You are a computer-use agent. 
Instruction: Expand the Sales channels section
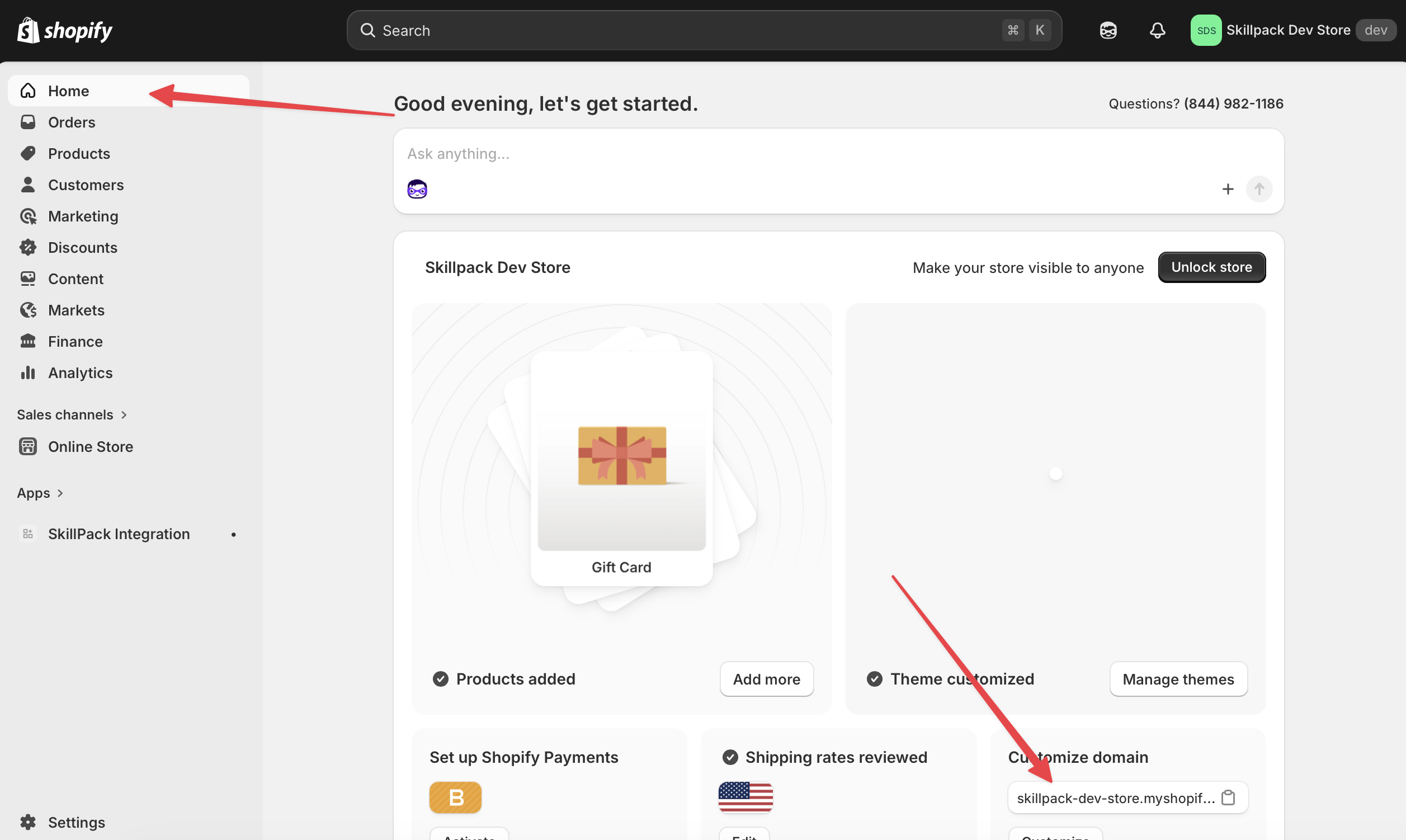point(72,415)
